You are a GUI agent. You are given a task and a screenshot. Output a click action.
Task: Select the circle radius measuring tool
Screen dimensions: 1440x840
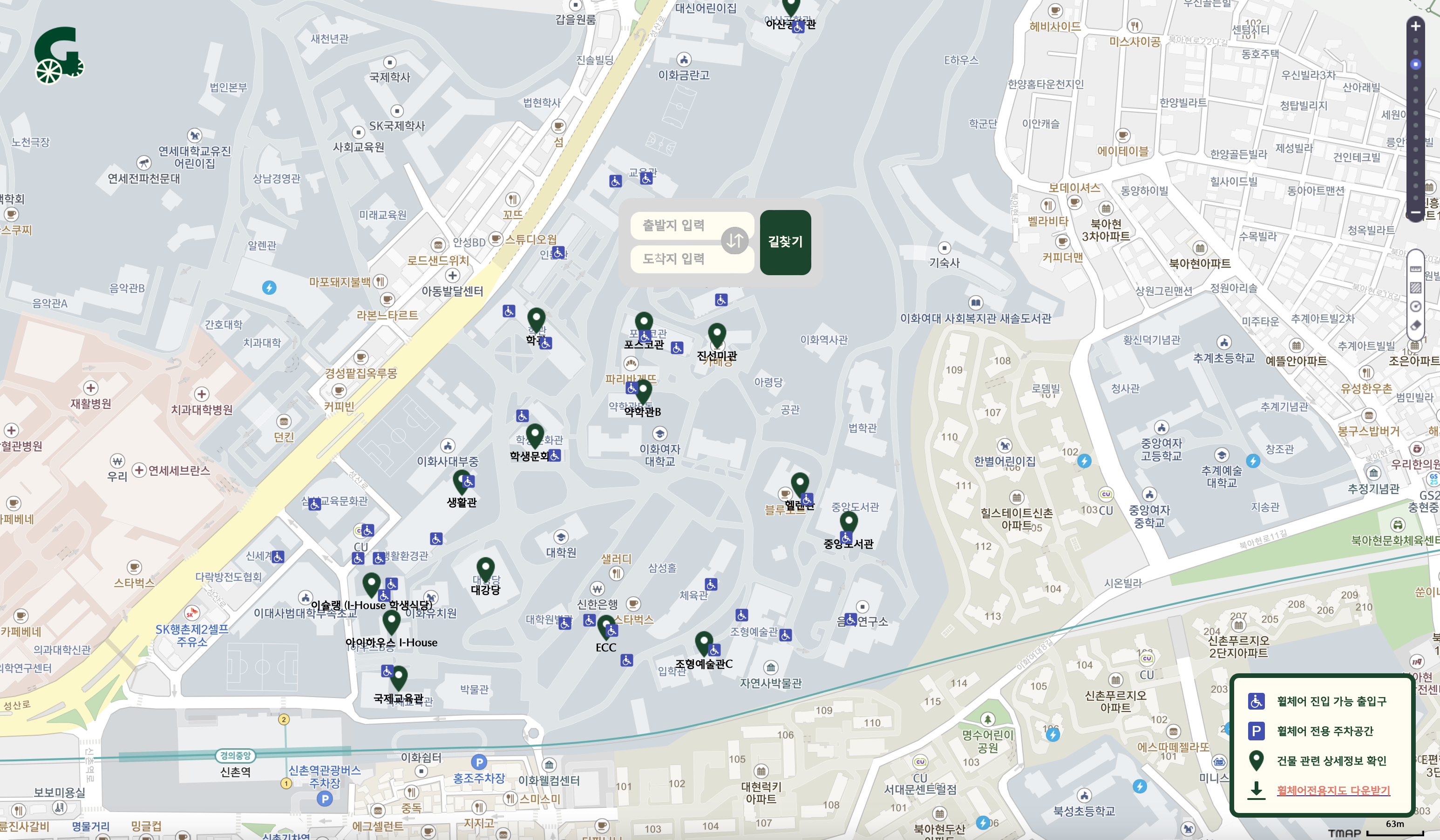coord(1415,306)
